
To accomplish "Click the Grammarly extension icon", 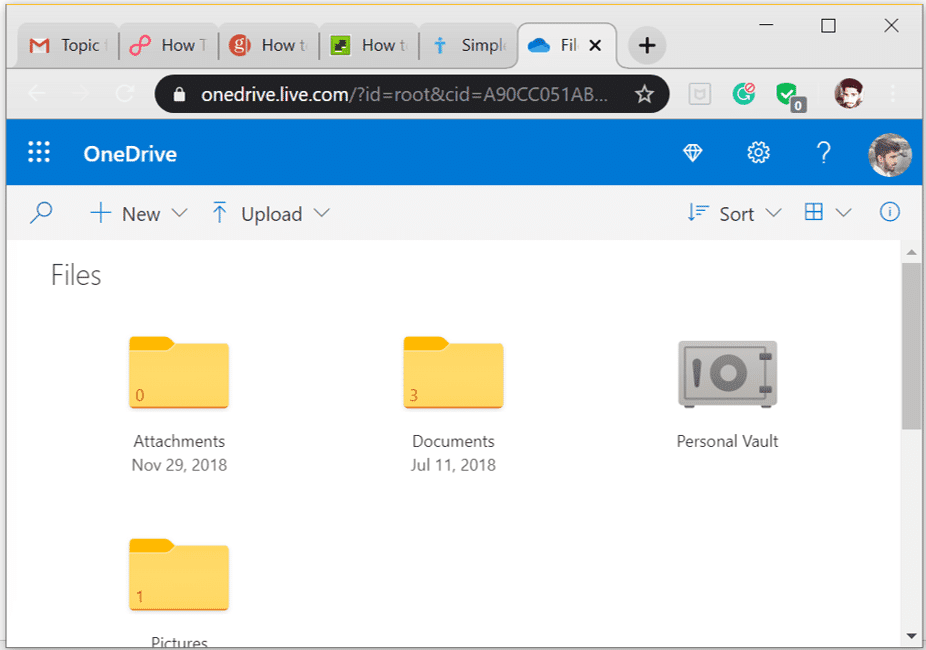I will [x=744, y=93].
